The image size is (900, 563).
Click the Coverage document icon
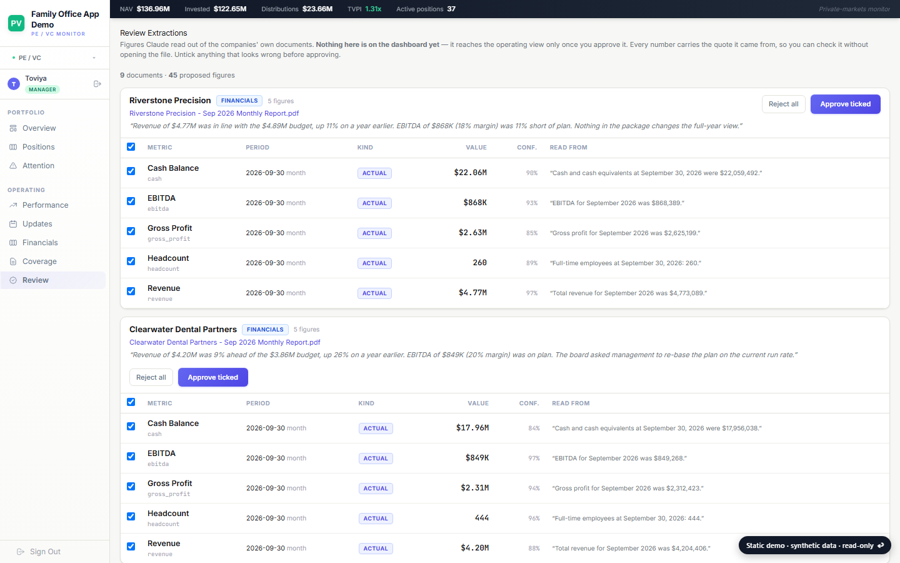click(13, 261)
